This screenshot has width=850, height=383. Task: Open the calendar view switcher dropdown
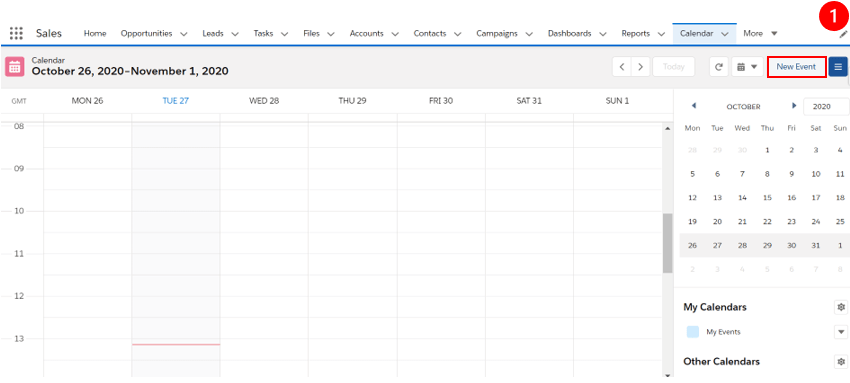tap(747, 67)
